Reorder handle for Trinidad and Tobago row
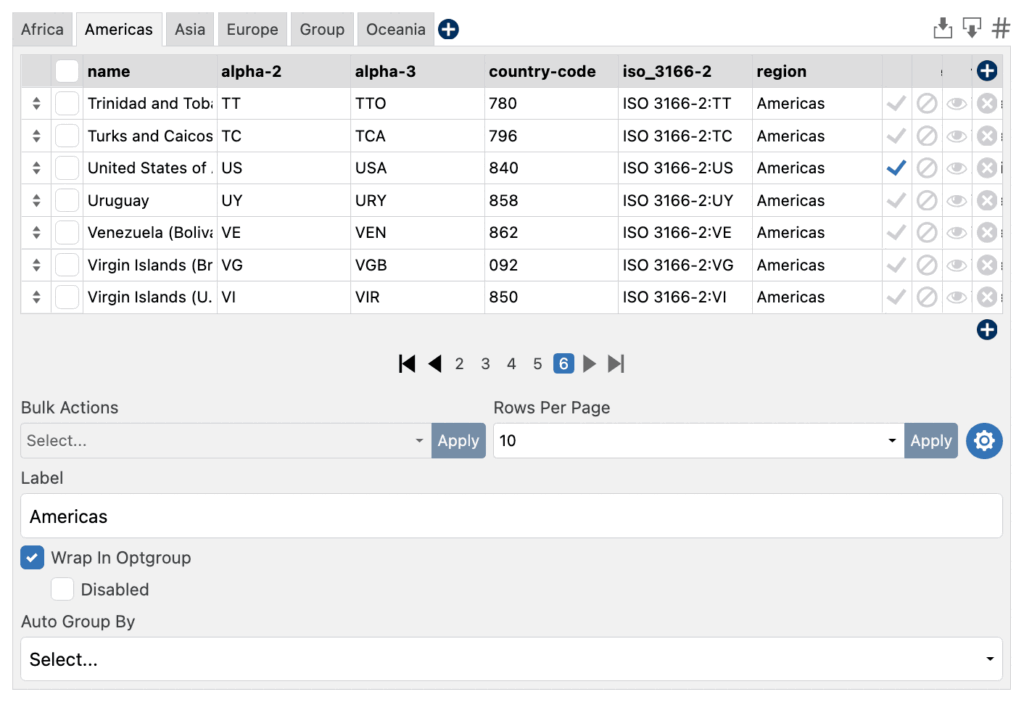Screen dimensions: 1024x705 pyautogui.click(x=37, y=103)
